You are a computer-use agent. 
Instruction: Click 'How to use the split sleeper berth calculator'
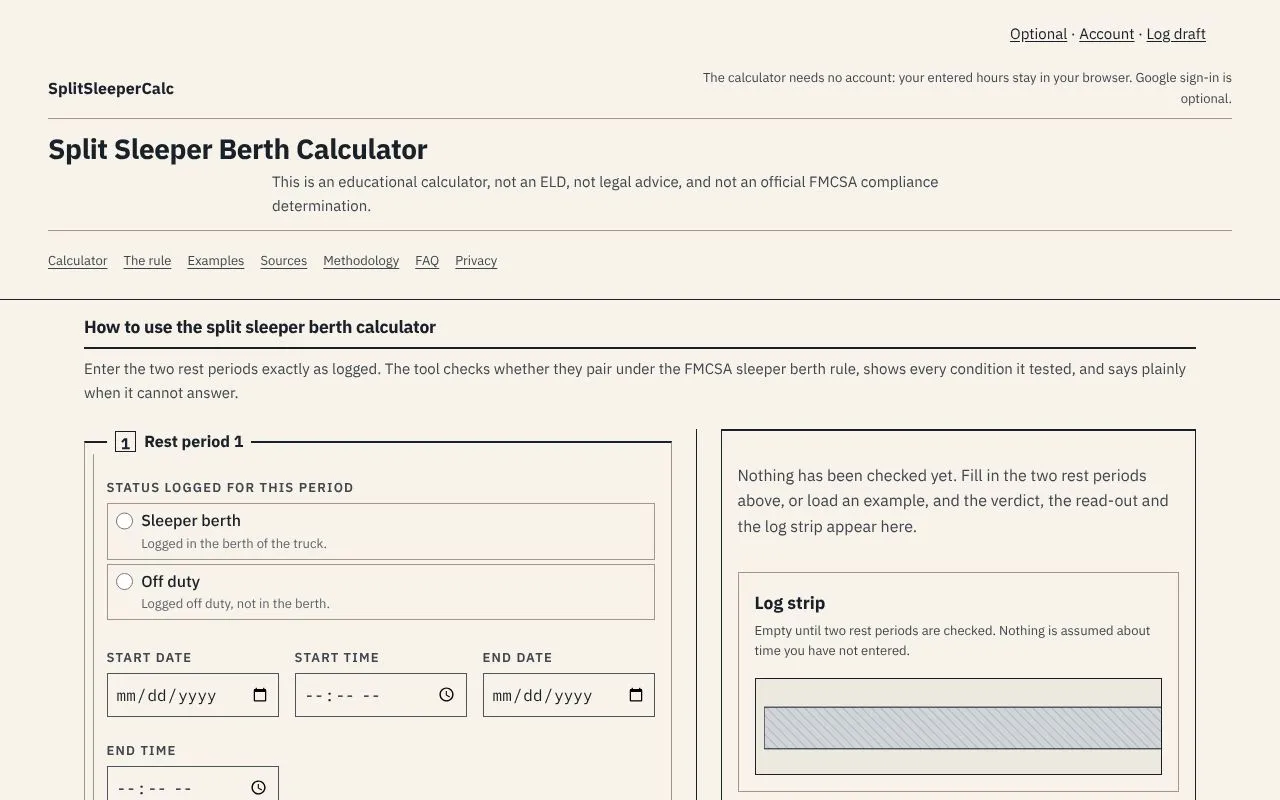260,327
